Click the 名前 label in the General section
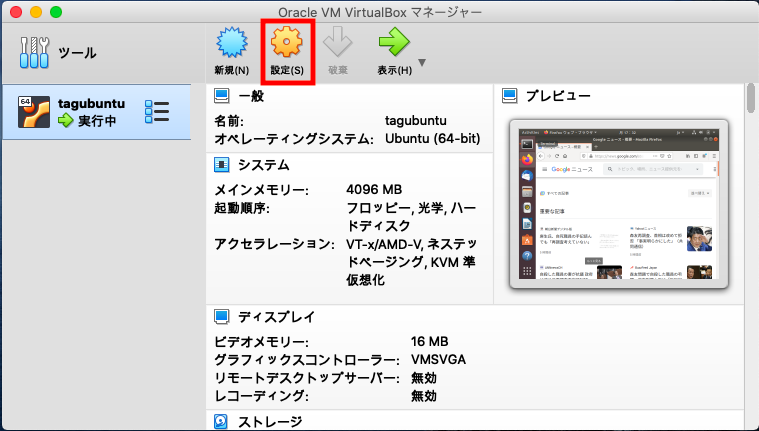Screen dimensions: 759x431 click(x=229, y=121)
